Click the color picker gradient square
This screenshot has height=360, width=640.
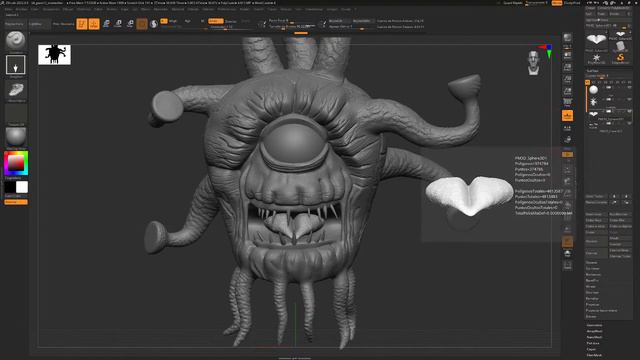tap(16, 163)
